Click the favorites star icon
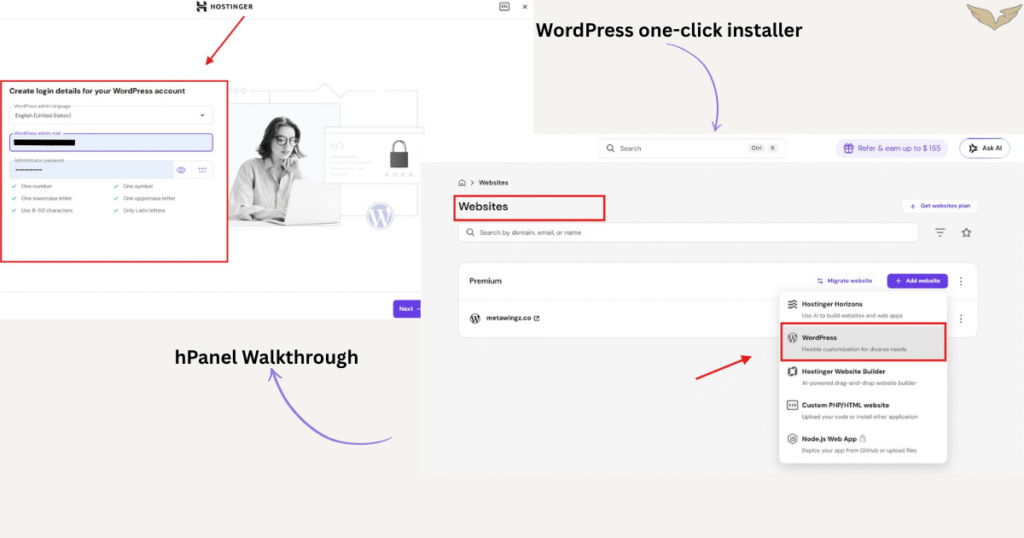This screenshot has width=1024, height=538. coord(966,232)
